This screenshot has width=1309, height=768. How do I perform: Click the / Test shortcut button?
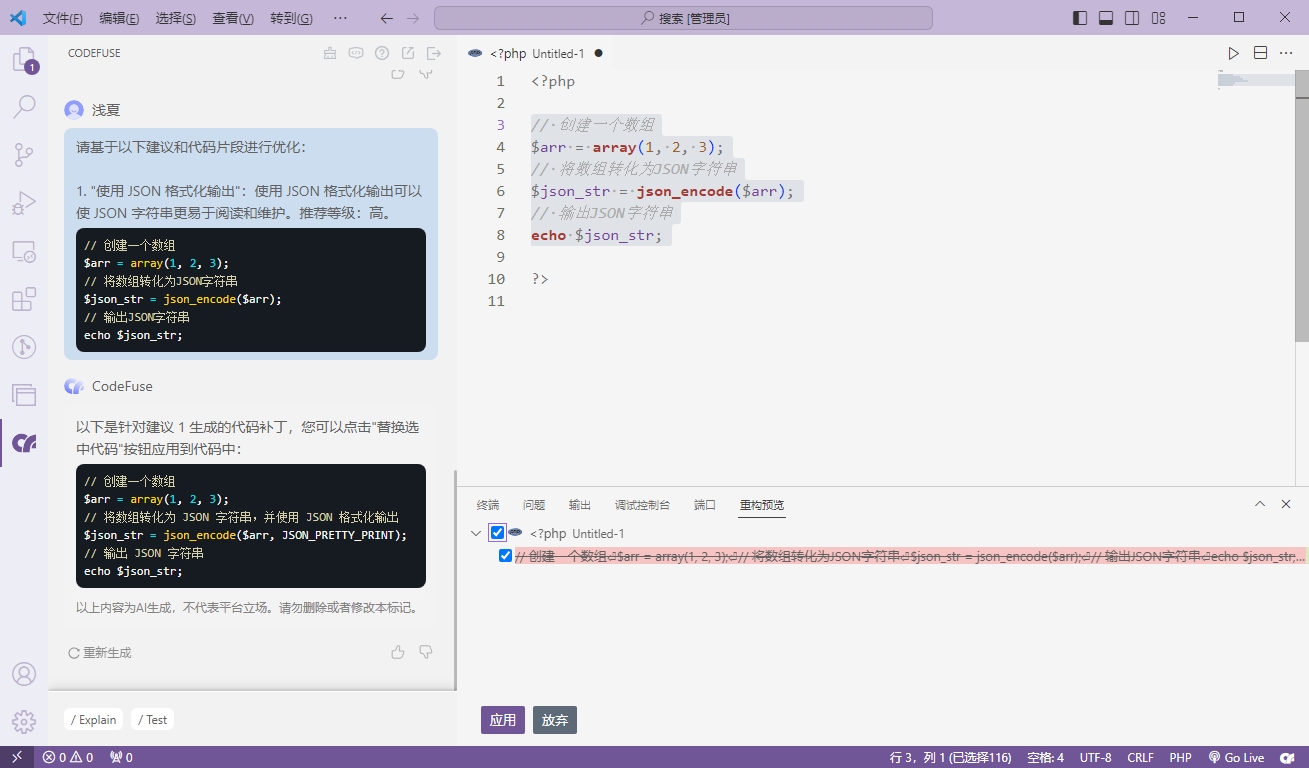[153, 719]
